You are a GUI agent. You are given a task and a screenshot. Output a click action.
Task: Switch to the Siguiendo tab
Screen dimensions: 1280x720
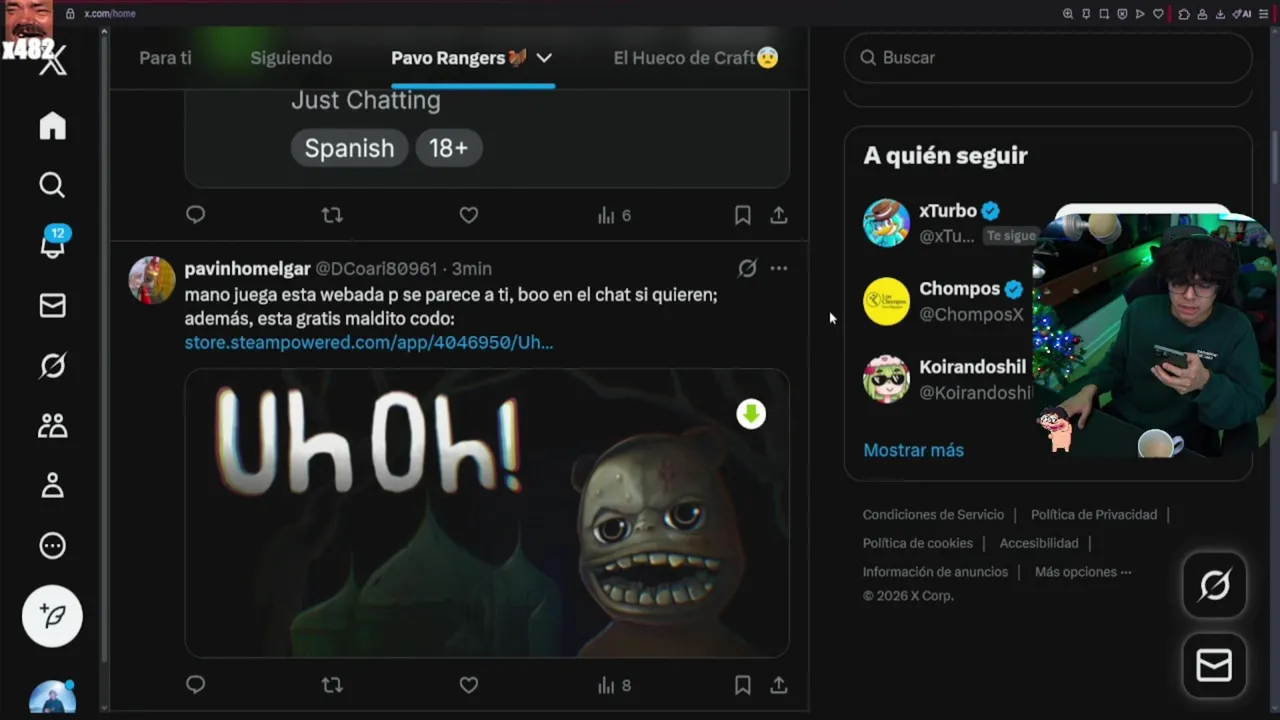click(291, 58)
